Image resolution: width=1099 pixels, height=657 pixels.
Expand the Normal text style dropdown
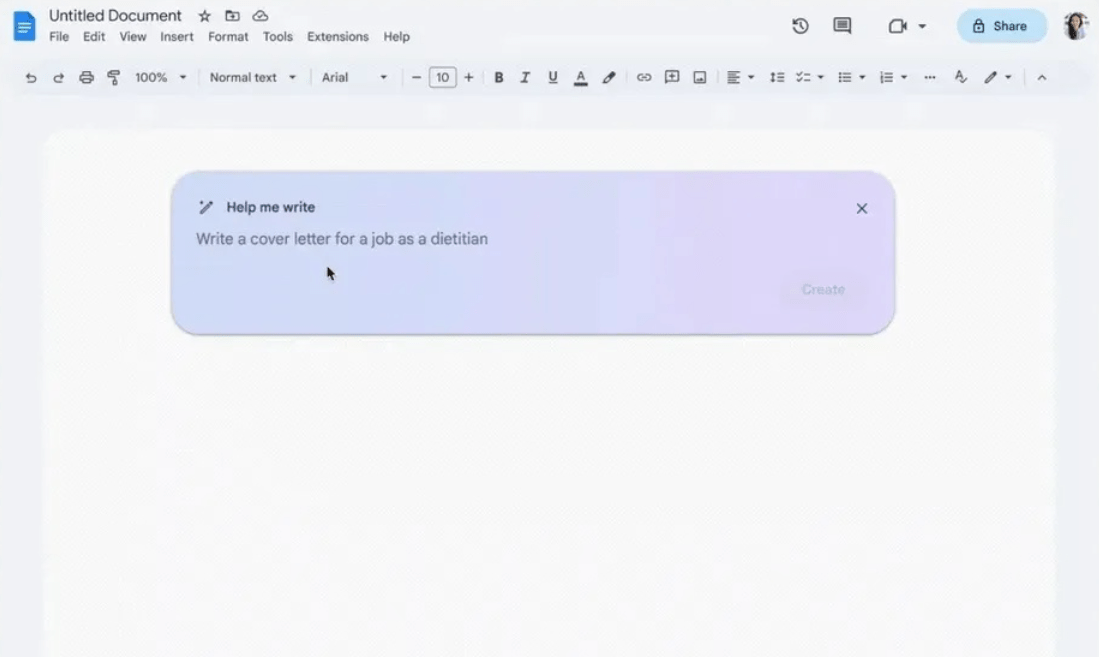(x=252, y=78)
